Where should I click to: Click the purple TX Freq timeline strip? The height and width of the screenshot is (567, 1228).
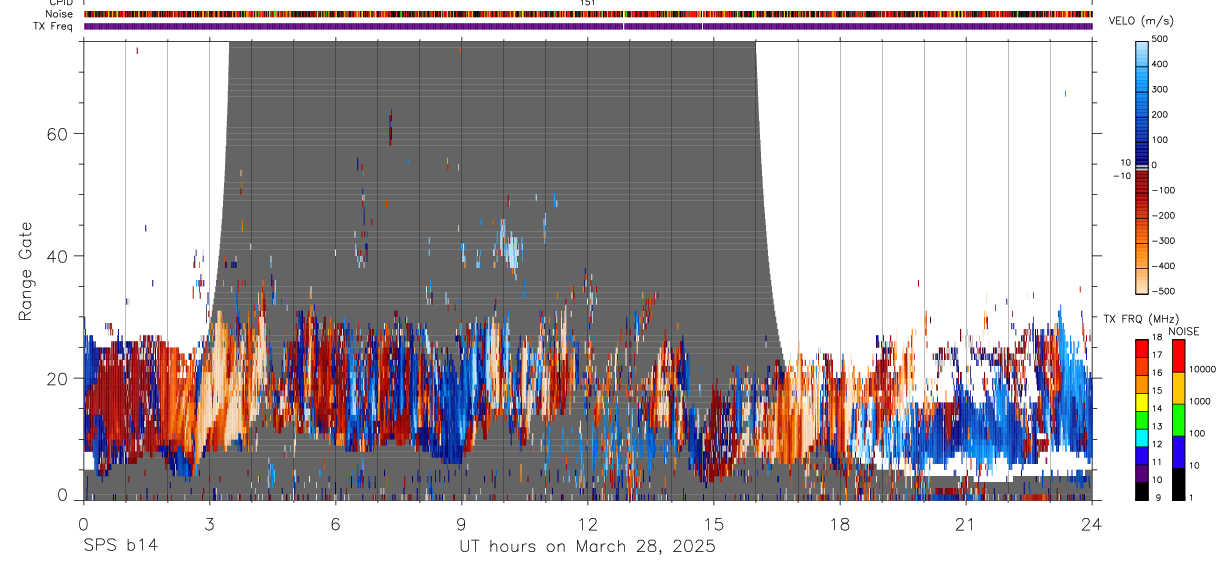588,26
